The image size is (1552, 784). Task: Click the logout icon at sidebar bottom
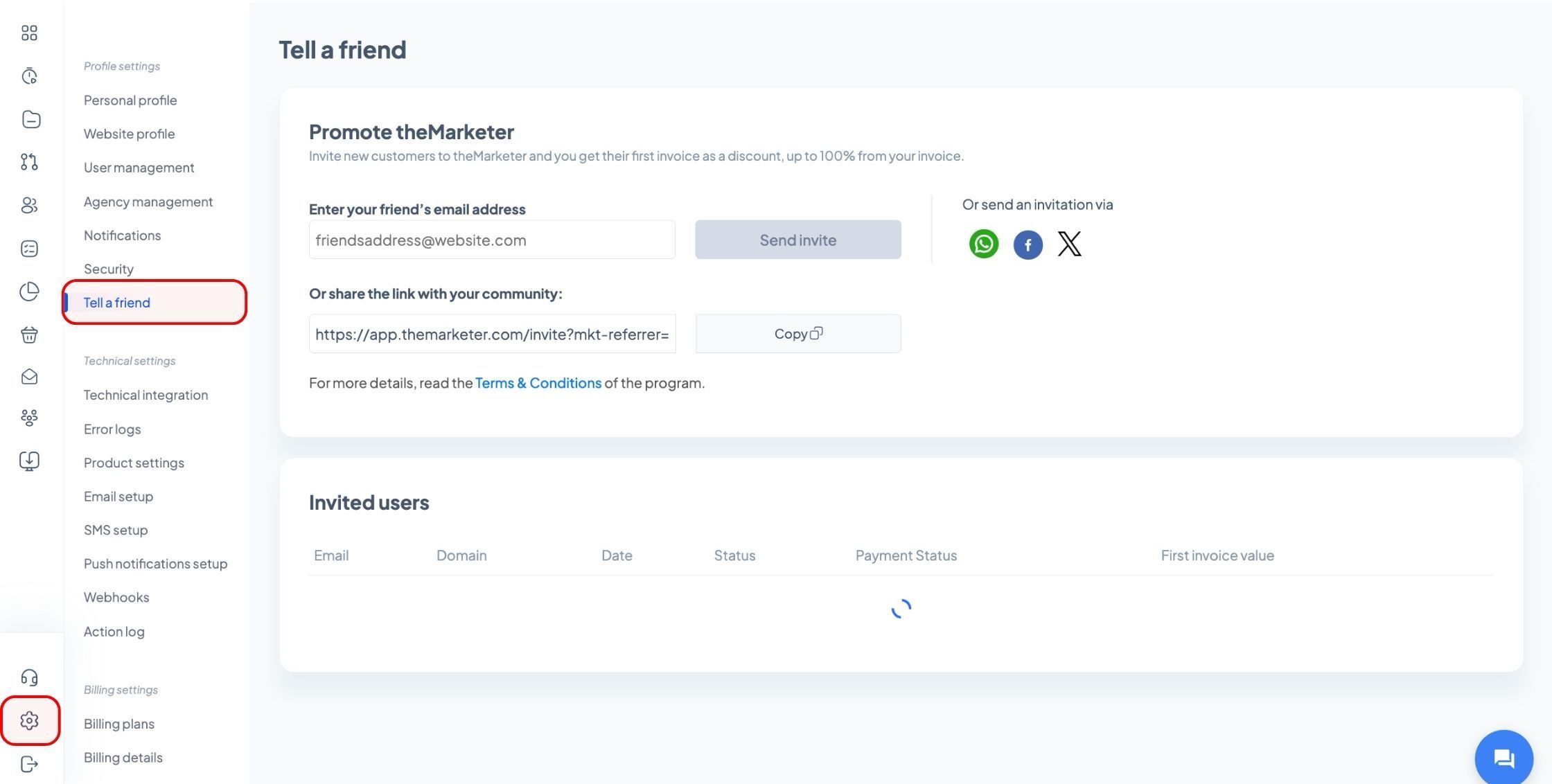click(x=29, y=764)
